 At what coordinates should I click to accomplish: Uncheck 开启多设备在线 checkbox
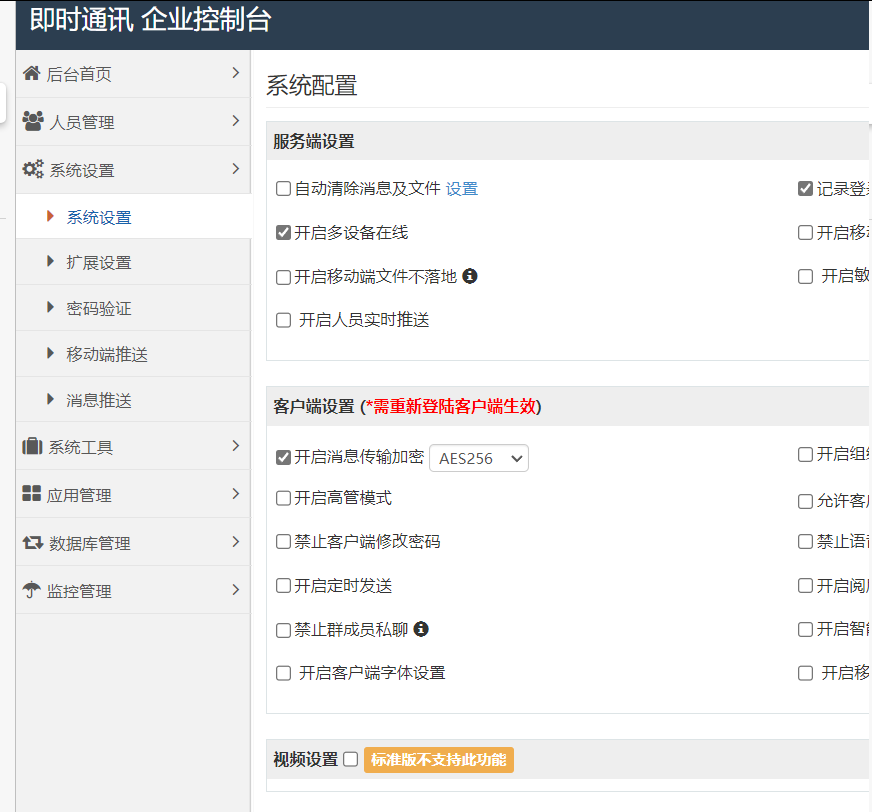(x=284, y=232)
